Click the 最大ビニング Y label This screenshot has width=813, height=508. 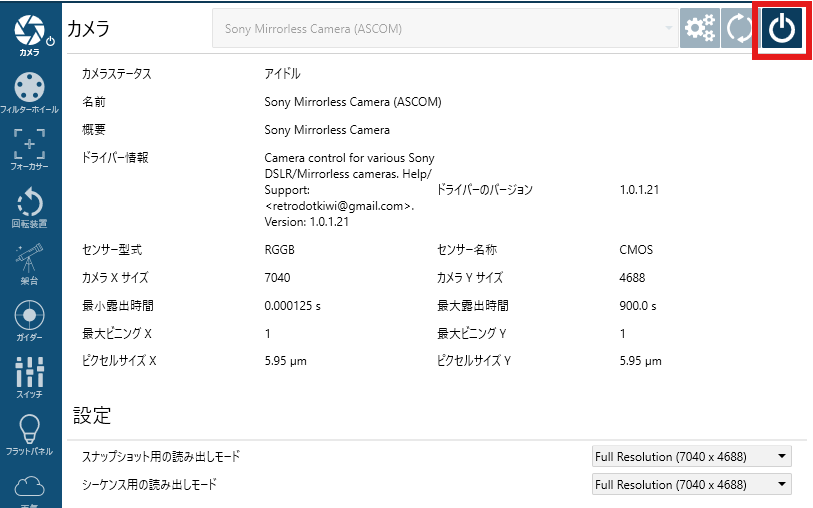point(472,333)
